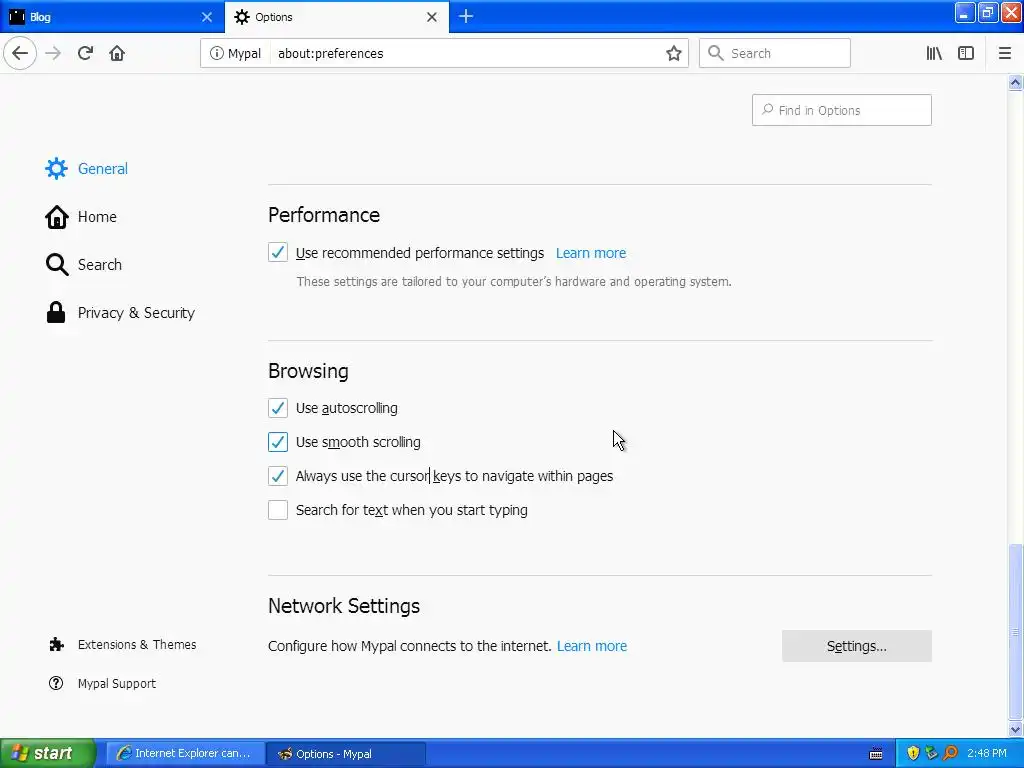Click the network tray icon beside the shield
This screenshot has width=1024, height=768.
pos(931,754)
